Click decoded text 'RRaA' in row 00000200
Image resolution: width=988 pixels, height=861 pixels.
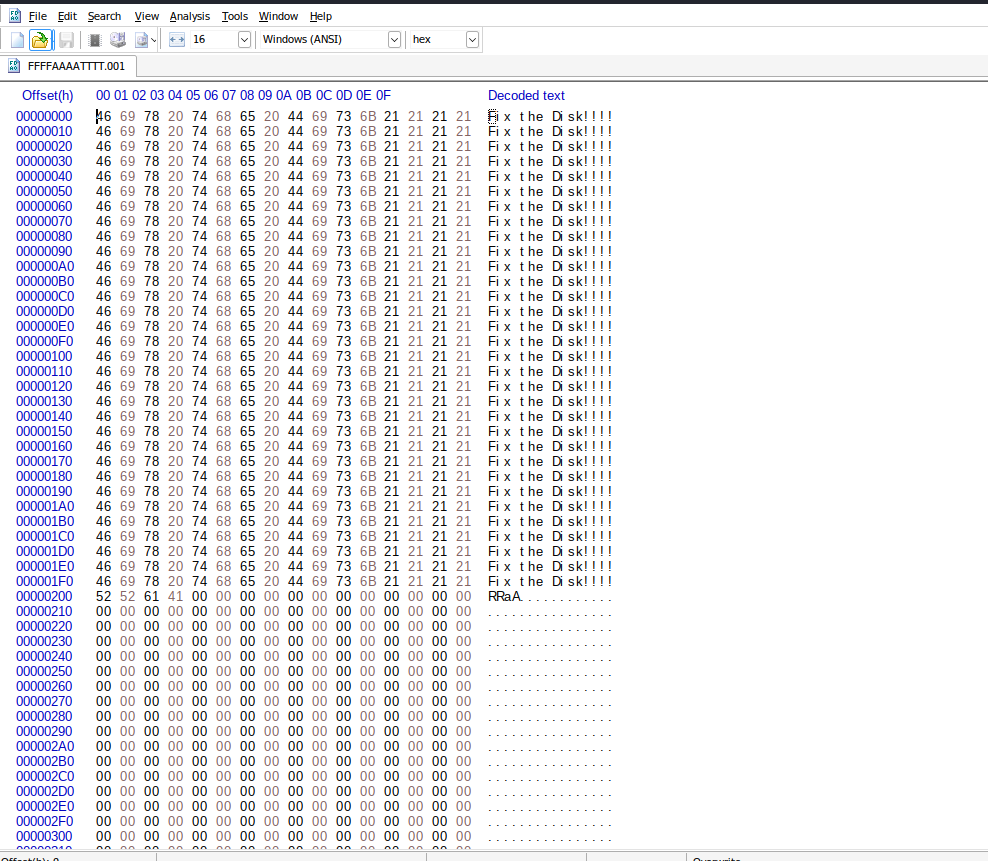pyautogui.click(x=505, y=597)
